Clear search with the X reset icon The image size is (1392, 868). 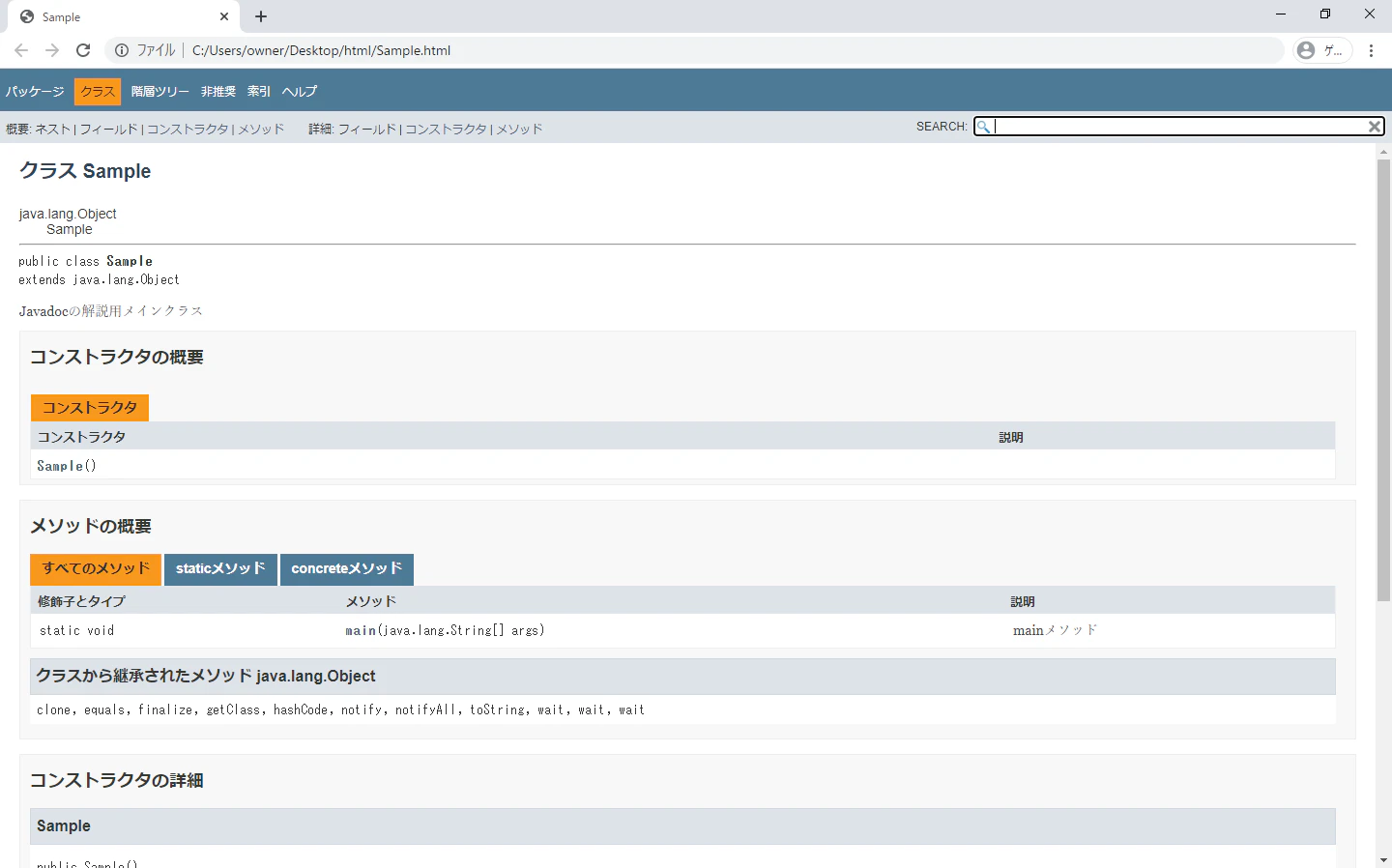(x=1374, y=127)
